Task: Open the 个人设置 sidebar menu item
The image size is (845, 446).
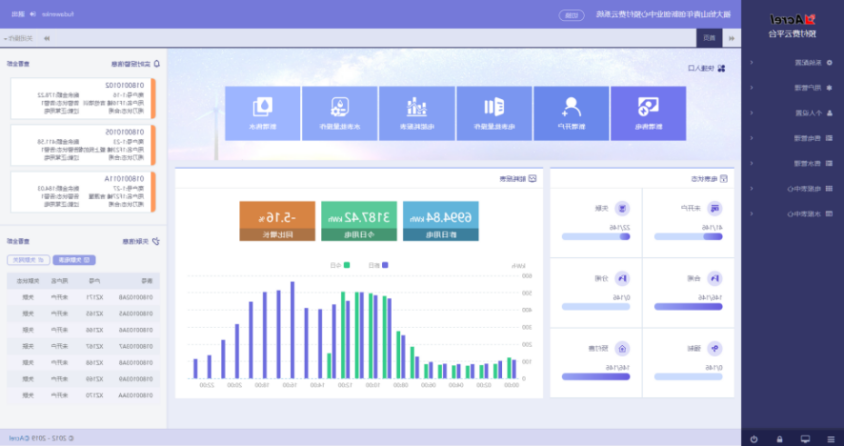Action: tap(792, 113)
